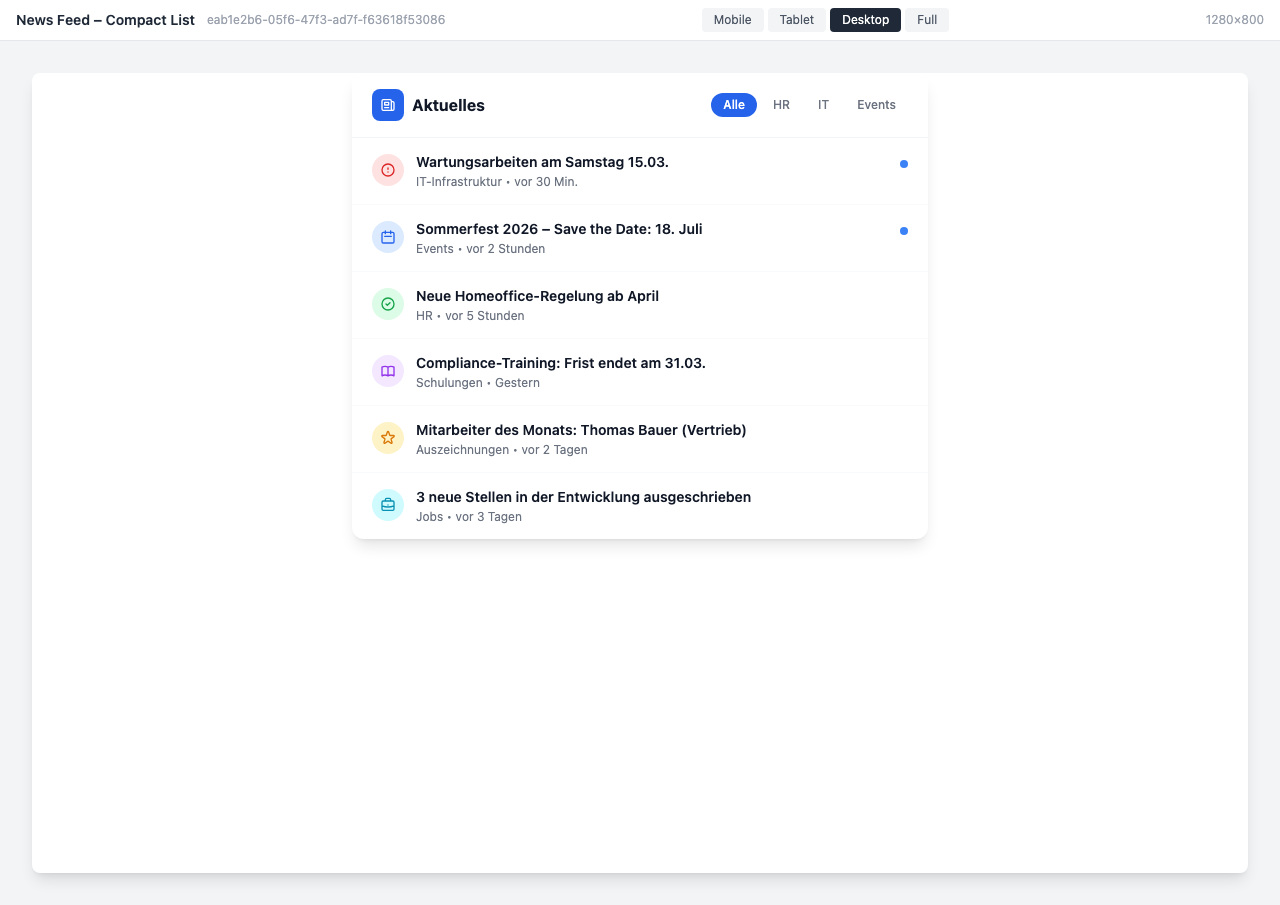Click the red maintenance alert icon

[388, 170]
